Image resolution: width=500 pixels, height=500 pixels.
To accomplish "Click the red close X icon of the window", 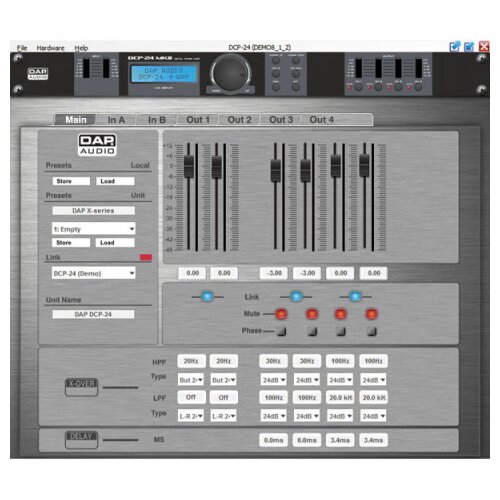I will (x=484, y=46).
